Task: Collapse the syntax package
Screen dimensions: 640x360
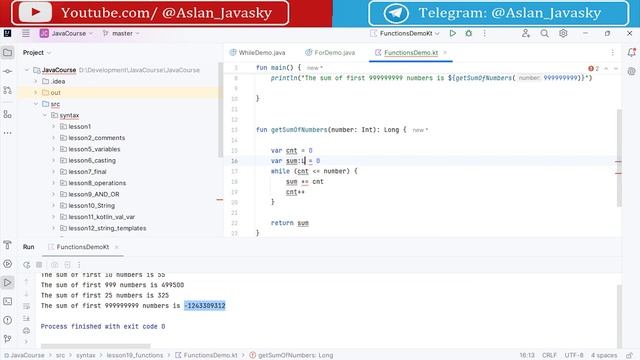Action: coord(45,116)
